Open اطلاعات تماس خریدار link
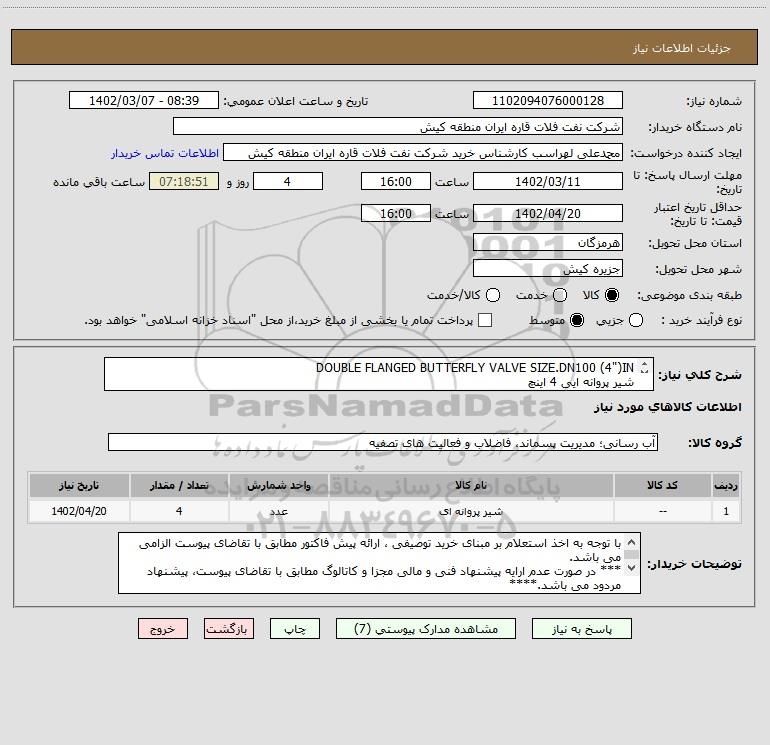The height and width of the screenshot is (745, 770). 165,153
